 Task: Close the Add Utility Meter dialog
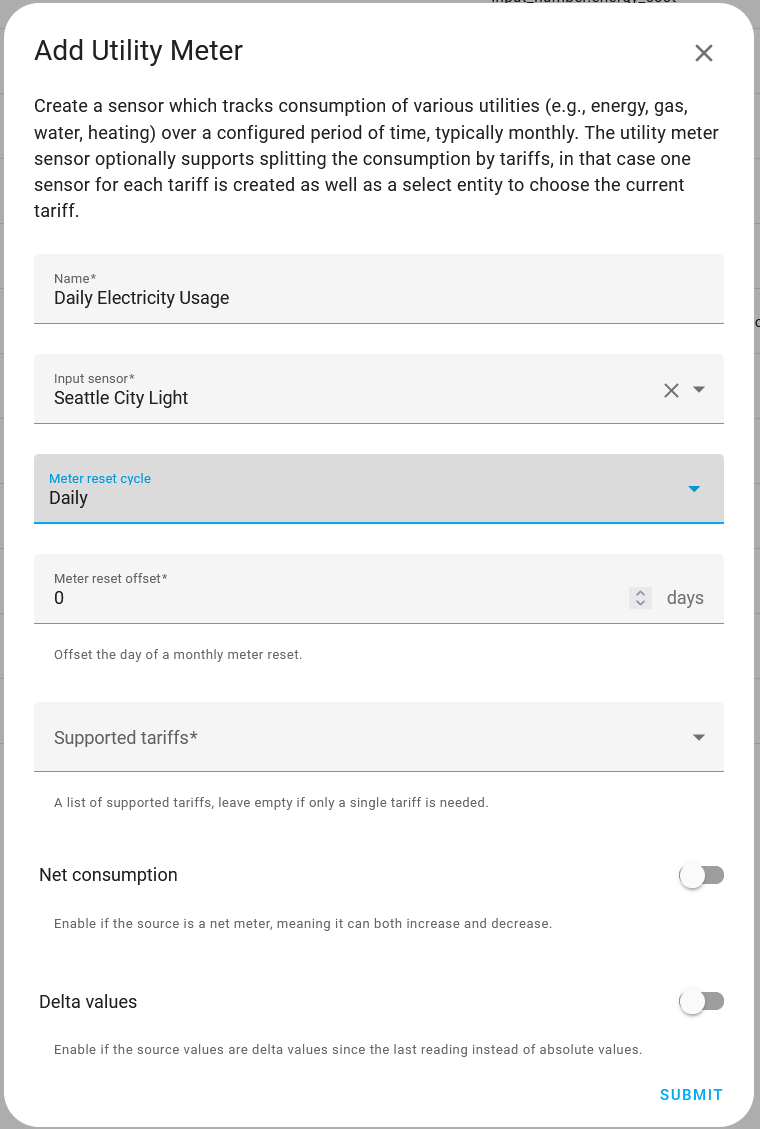click(x=703, y=53)
